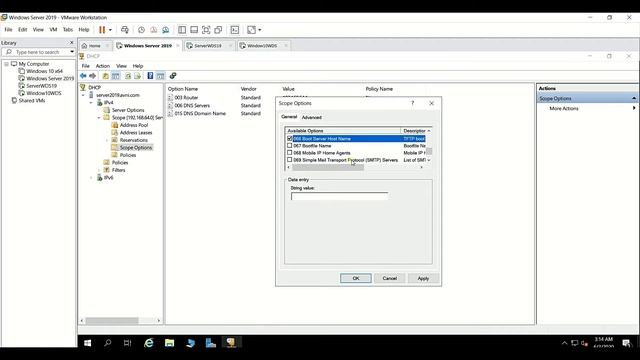640x360 pixels.
Task: Switch to the Advanced tab in Scope Options
Action: click(x=311, y=118)
